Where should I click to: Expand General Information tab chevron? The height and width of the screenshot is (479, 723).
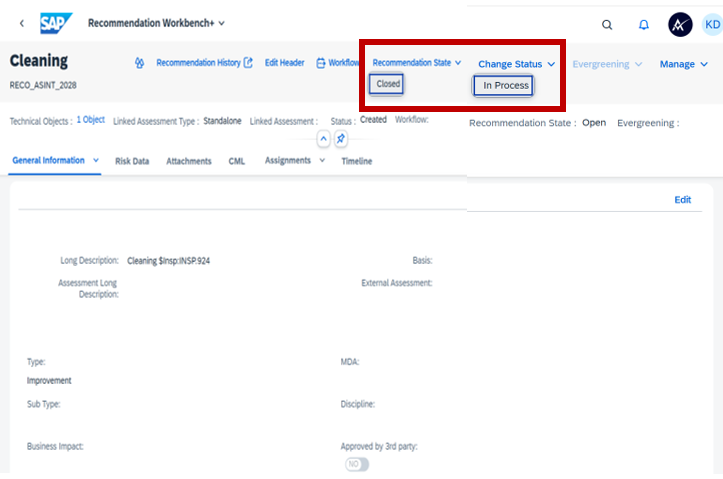[x=96, y=160]
